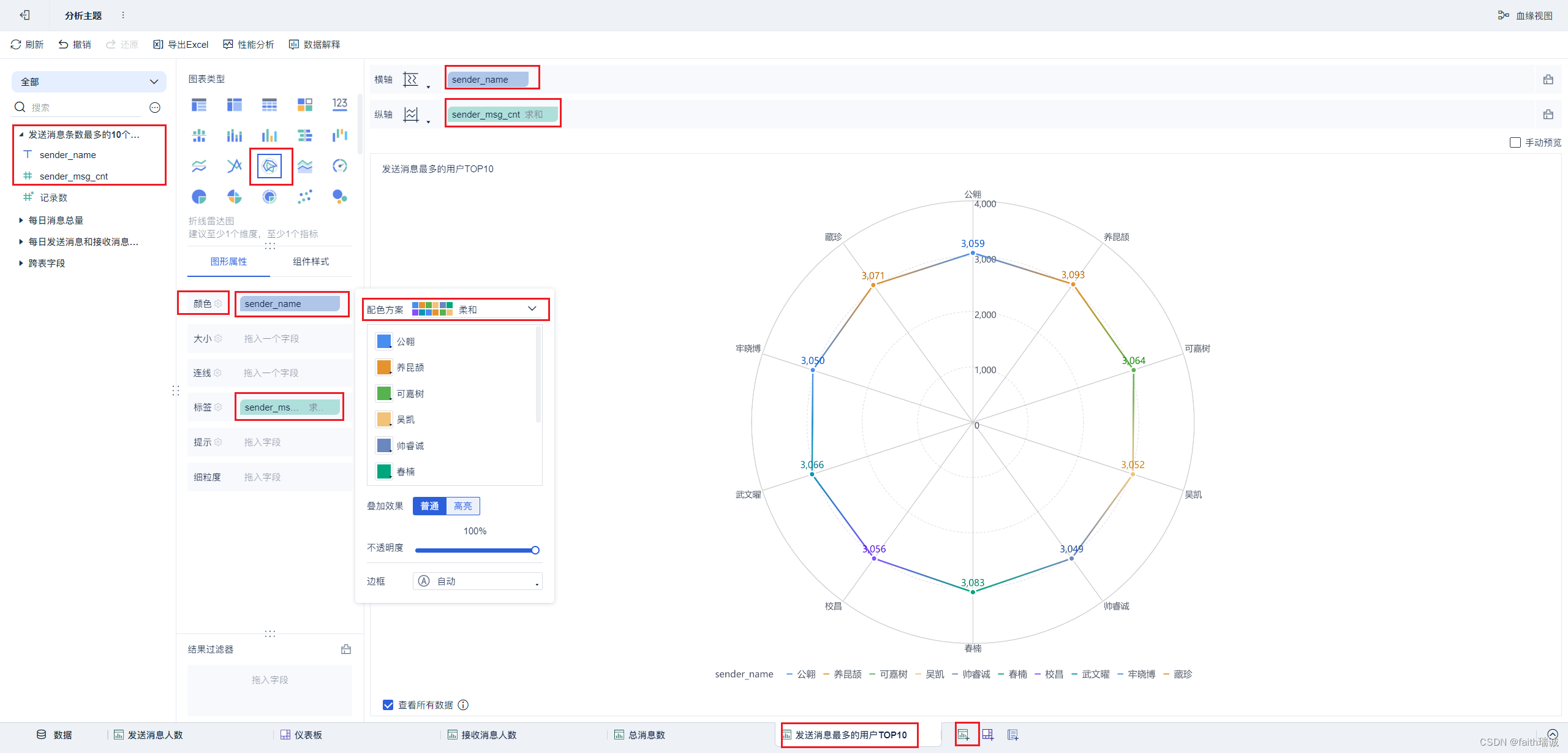Click the add filter icon in 结果过滤器
1568x753 pixels.
tap(346, 649)
